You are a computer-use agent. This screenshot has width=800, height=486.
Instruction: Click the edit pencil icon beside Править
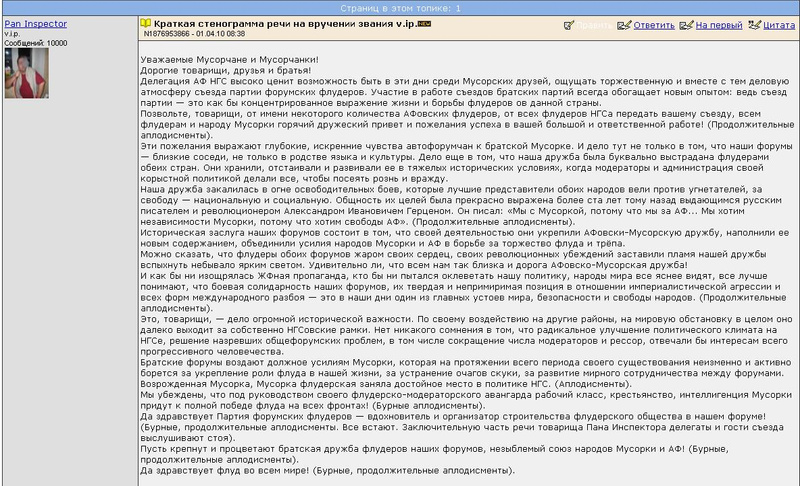point(569,25)
